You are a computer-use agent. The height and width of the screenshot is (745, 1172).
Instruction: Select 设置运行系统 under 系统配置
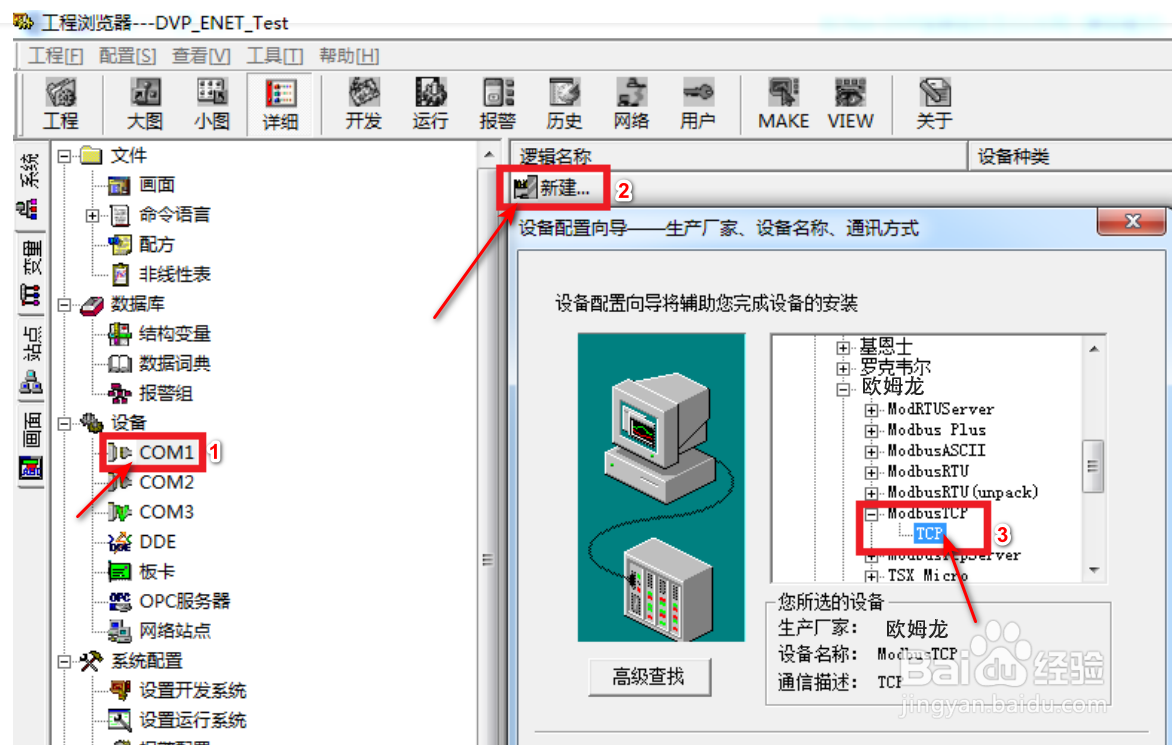click(193, 720)
